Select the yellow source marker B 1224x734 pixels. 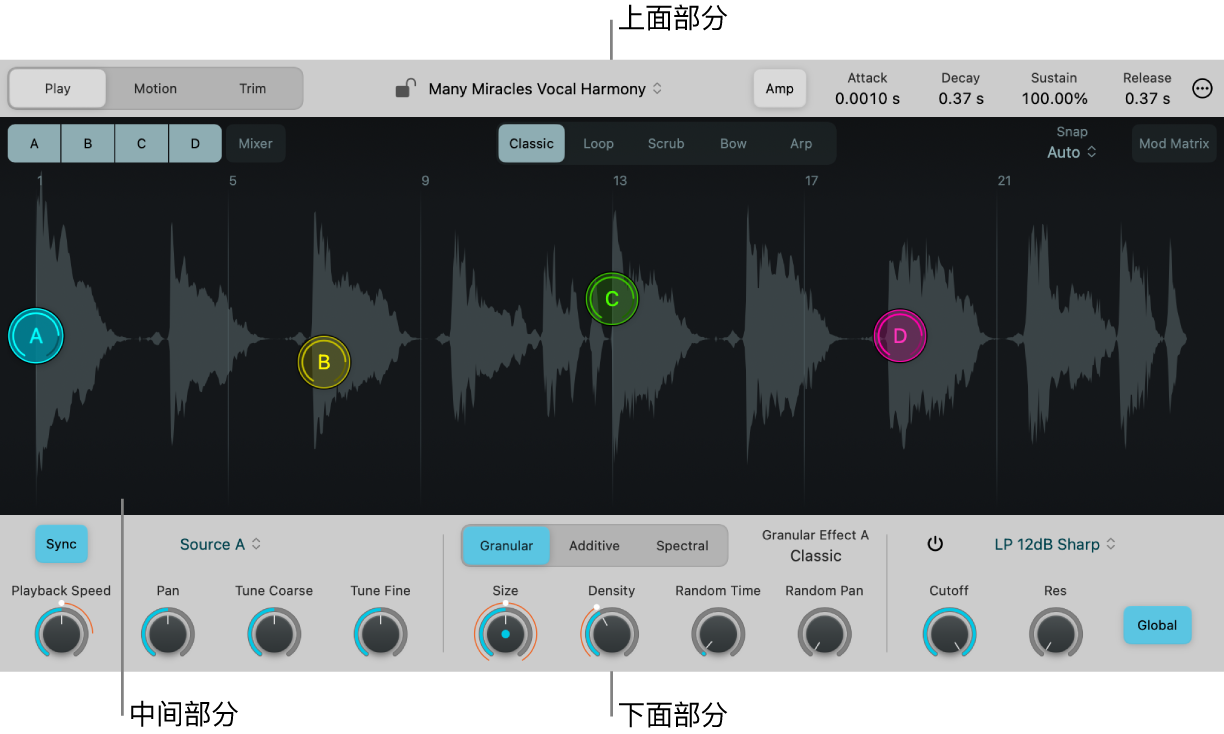324,362
